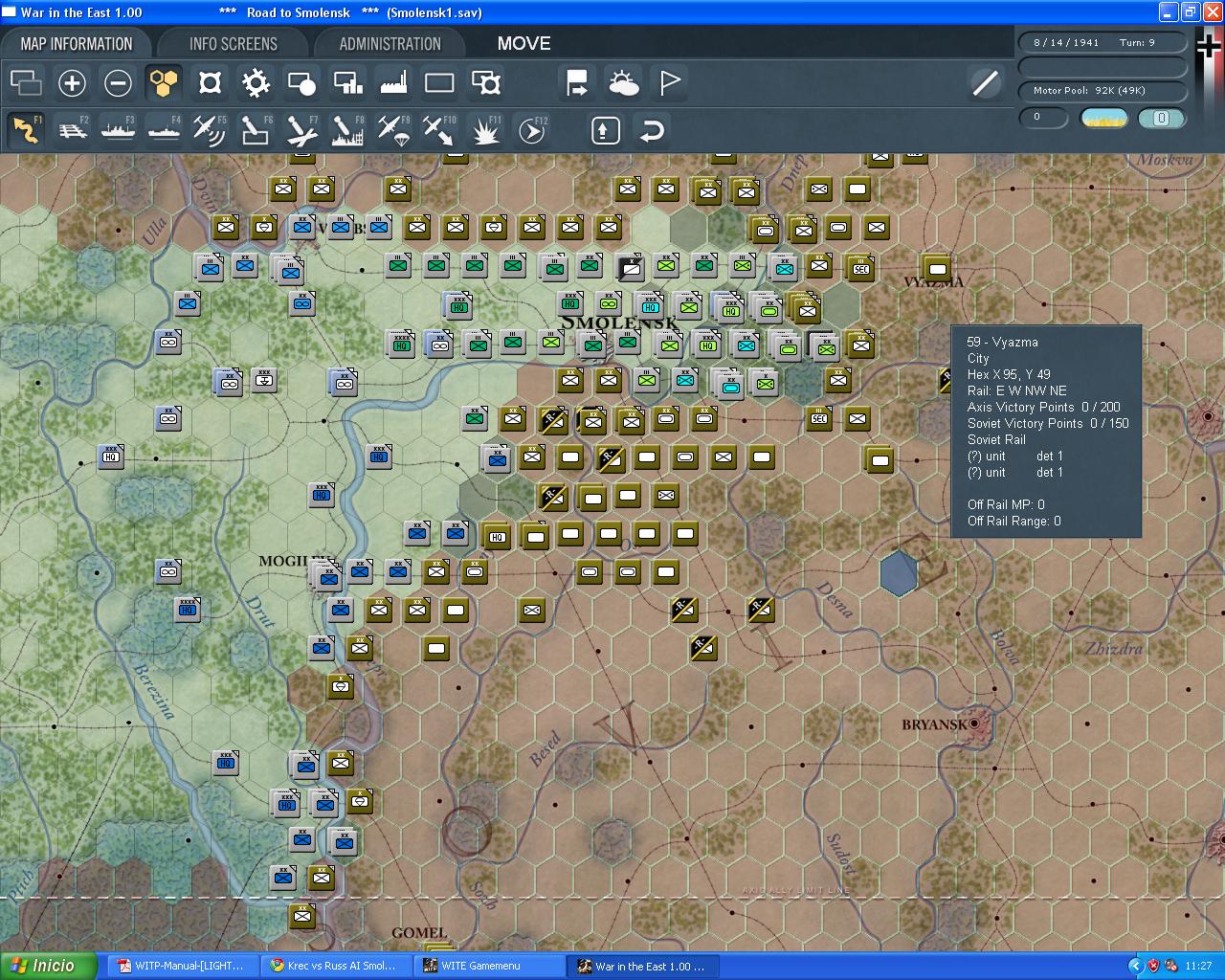The width and height of the screenshot is (1225, 980).
Task: Click the undo curved arrow icon
Action: point(651,130)
